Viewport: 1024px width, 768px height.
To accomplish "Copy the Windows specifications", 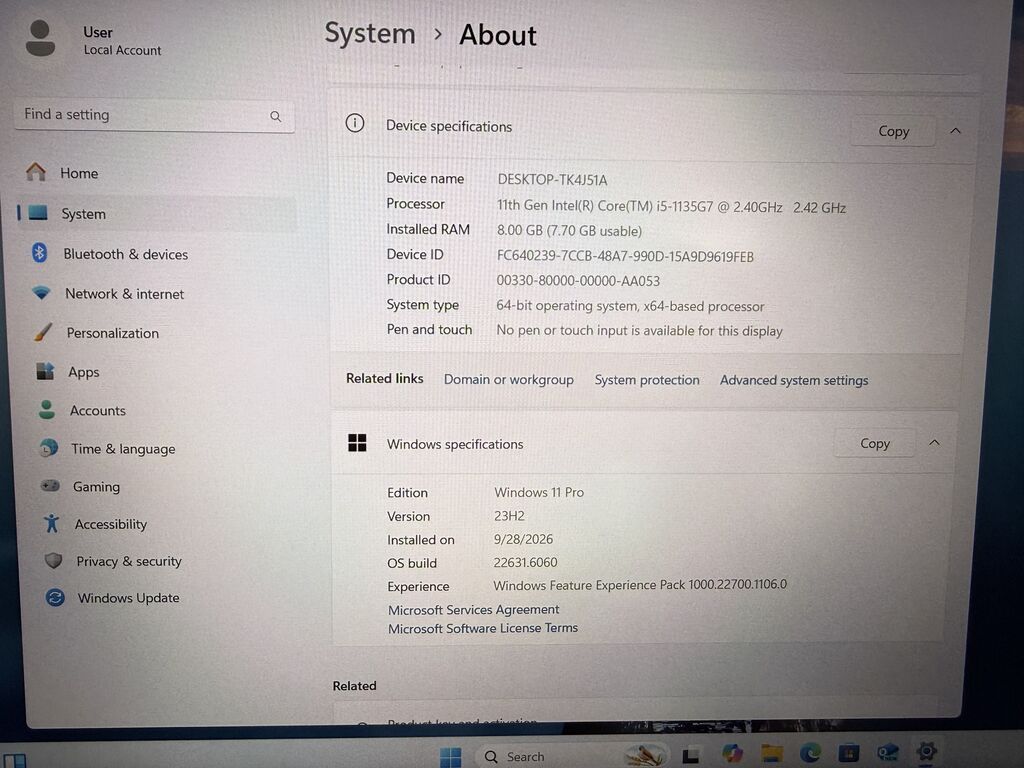I will click(x=874, y=443).
